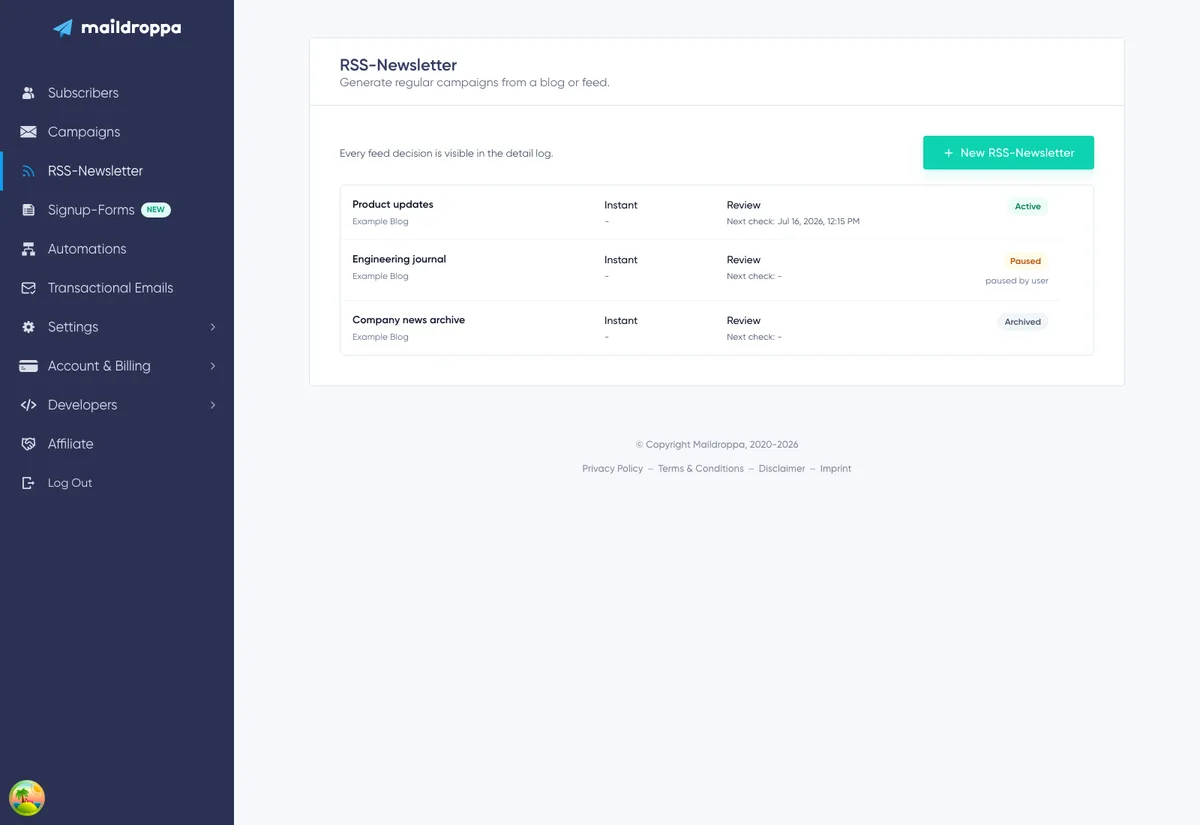This screenshot has height=825, width=1200.
Task: Expand the Account & Billing chevron
Action: coord(213,366)
